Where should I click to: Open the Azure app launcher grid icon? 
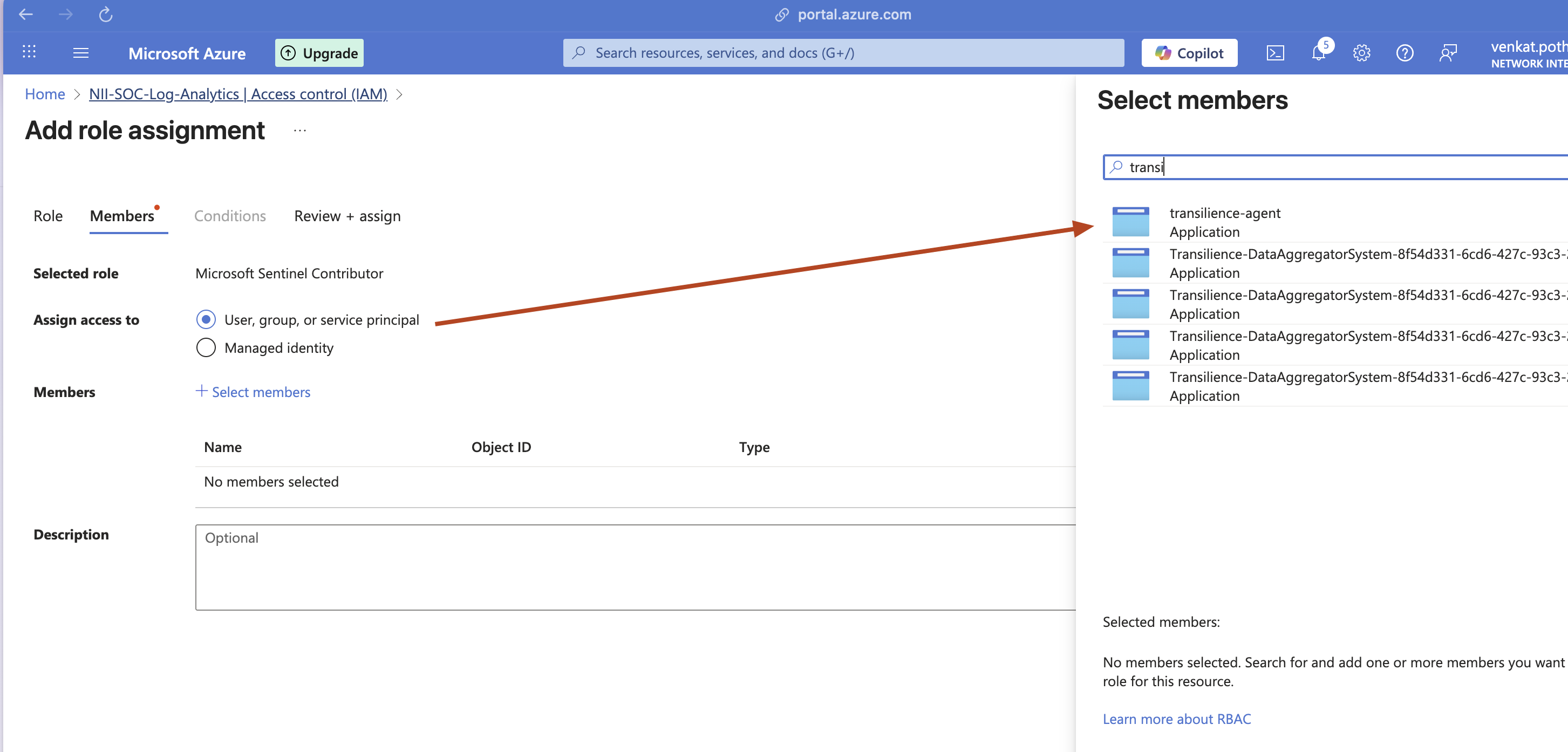click(29, 52)
